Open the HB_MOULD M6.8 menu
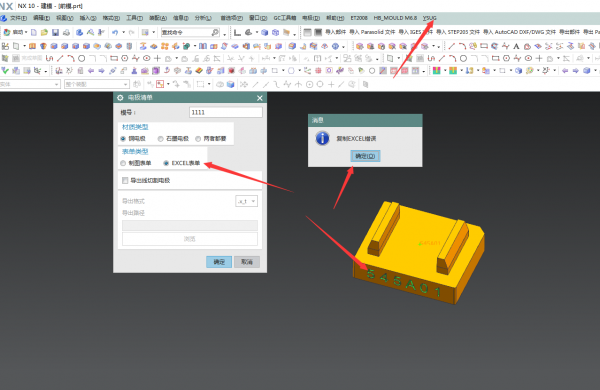 [395, 18]
